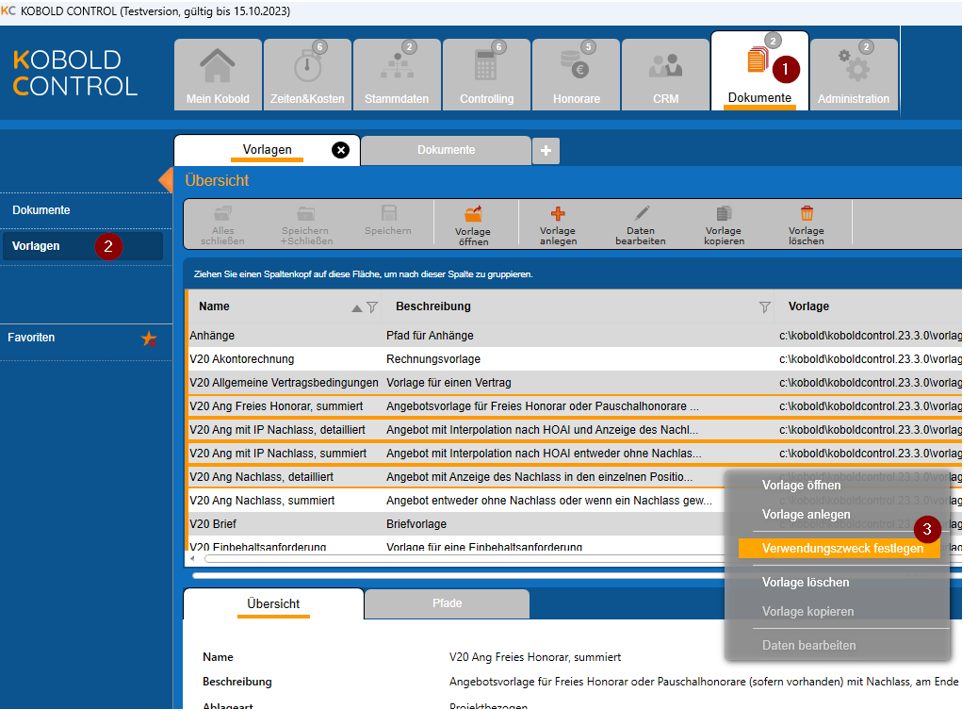Screen dimensions: 964x711
Task: Select the V20 Allgemeine Vertragsbedingungen row
Action: point(574,383)
